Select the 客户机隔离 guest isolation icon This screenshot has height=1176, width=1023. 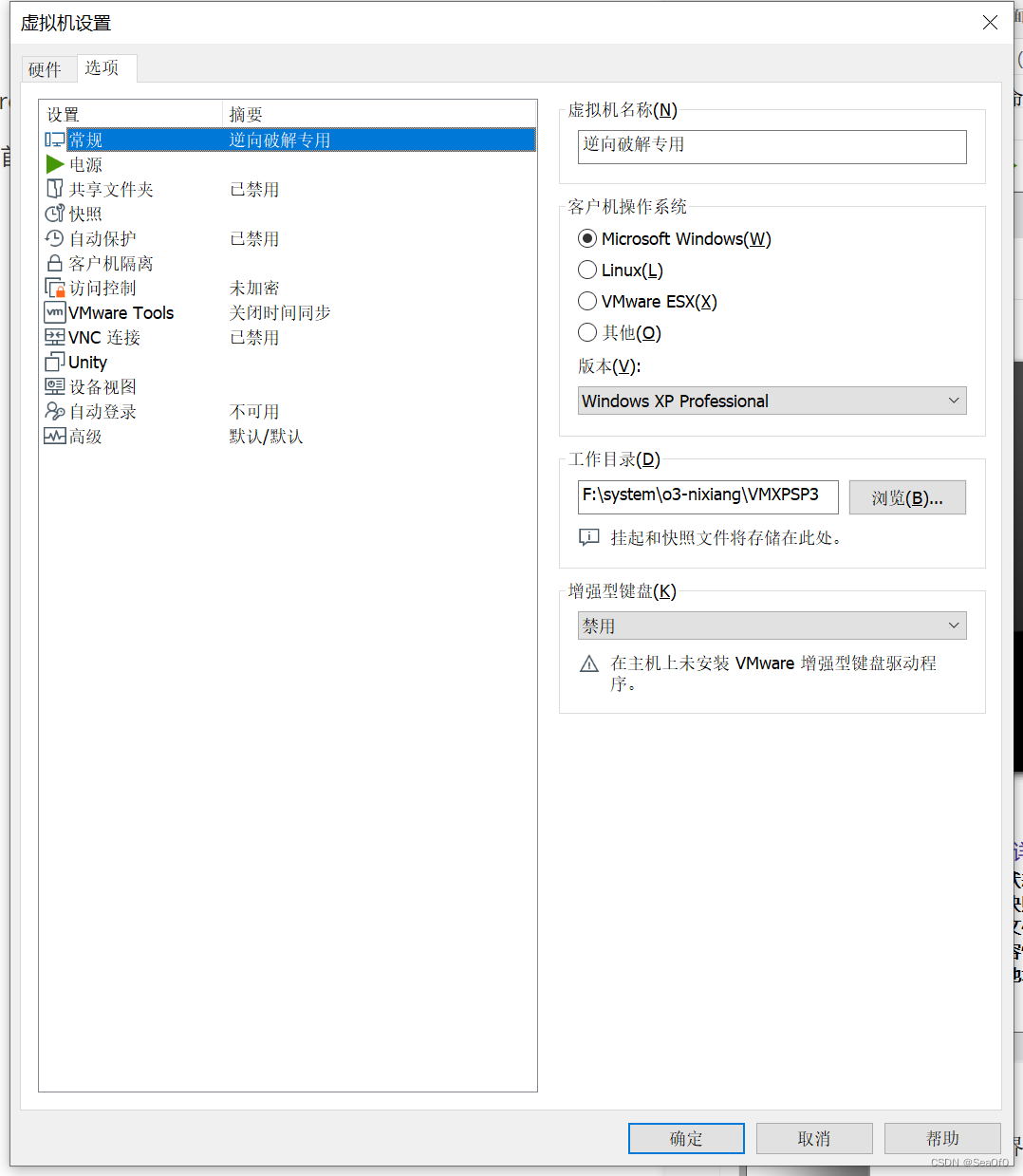[x=55, y=262]
